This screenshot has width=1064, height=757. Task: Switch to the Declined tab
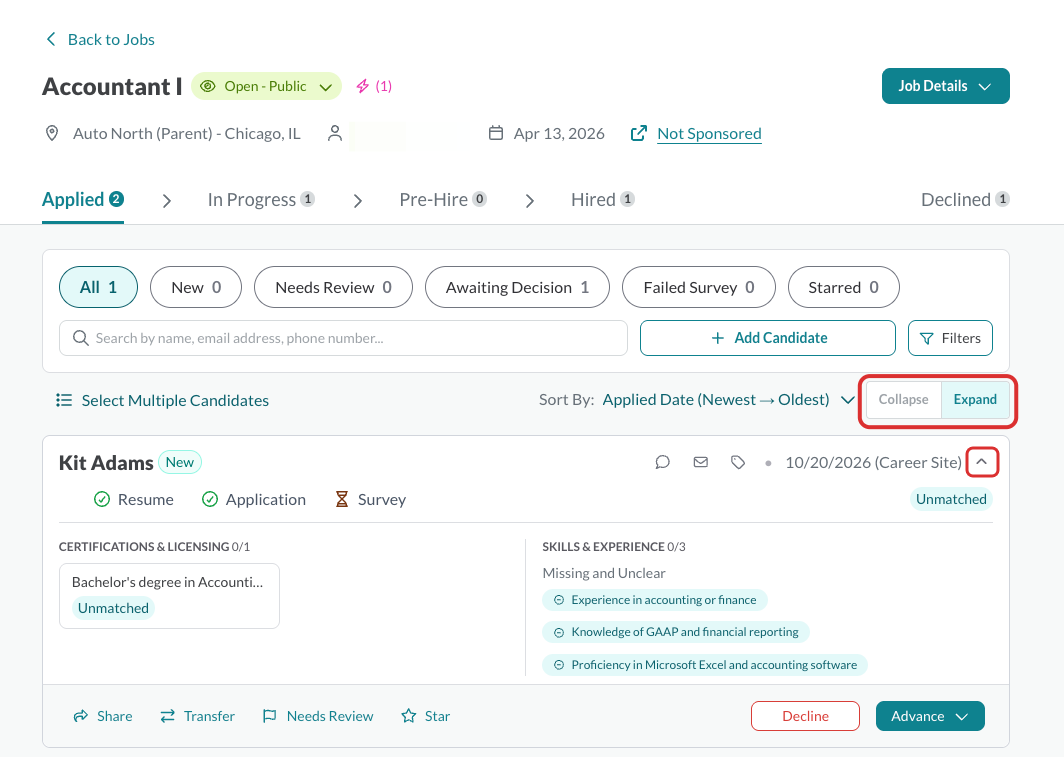click(965, 199)
